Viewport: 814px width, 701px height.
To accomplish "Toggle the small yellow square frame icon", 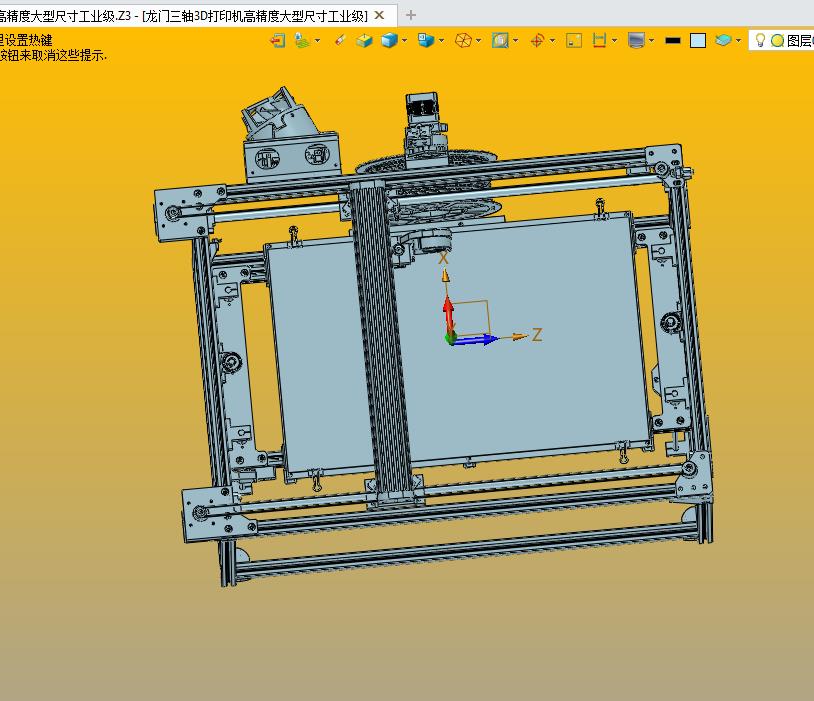I will tap(574, 40).
